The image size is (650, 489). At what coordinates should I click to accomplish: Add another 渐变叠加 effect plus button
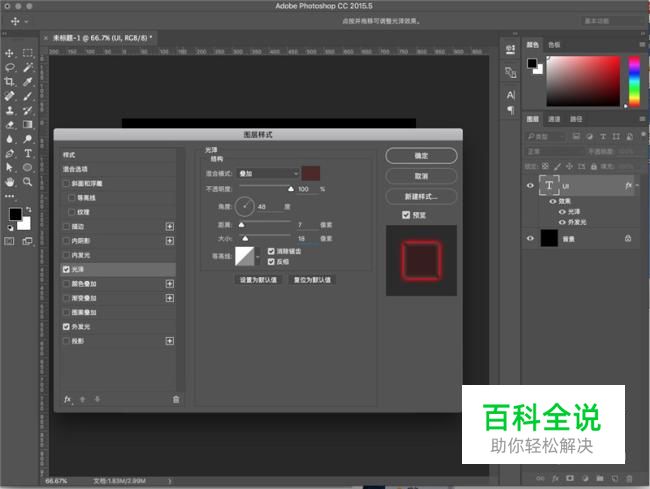pos(170,298)
